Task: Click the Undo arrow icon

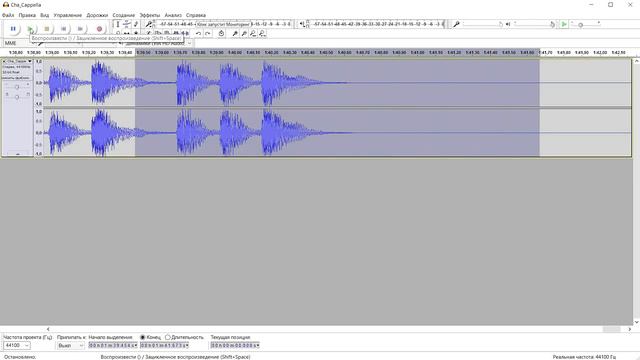Action: point(198,33)
